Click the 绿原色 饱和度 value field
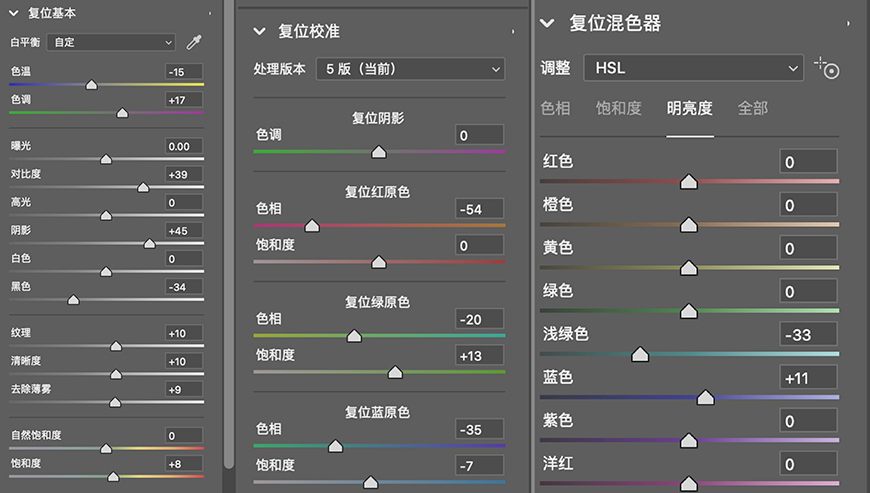 479,355
